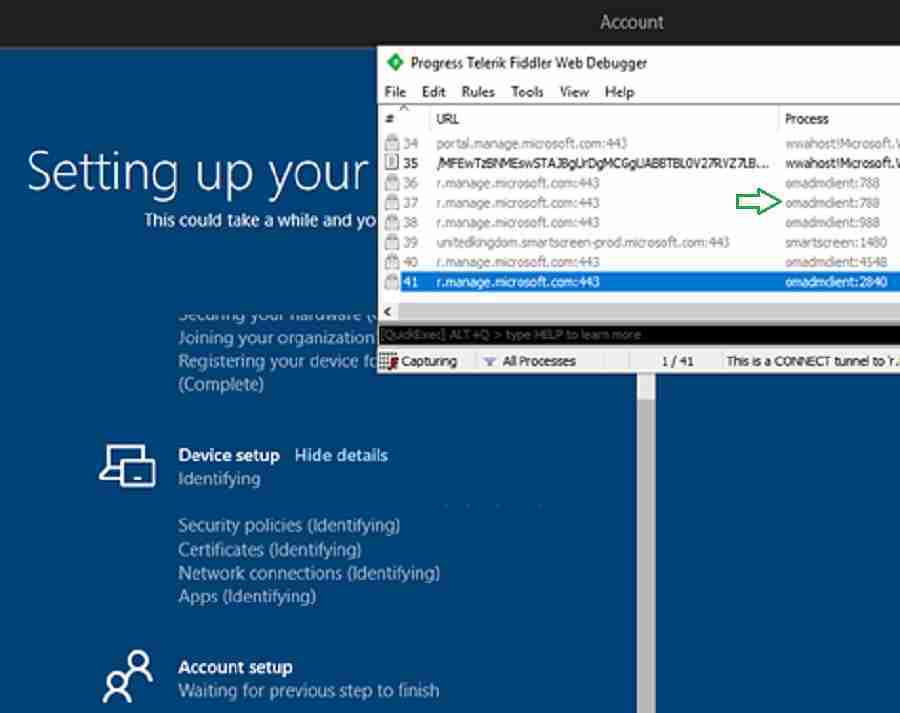900x713 pixels.
Task: Toggle Capturing in the Fiddler status bar
Action: pyautogui.click(x=429, y=361)
